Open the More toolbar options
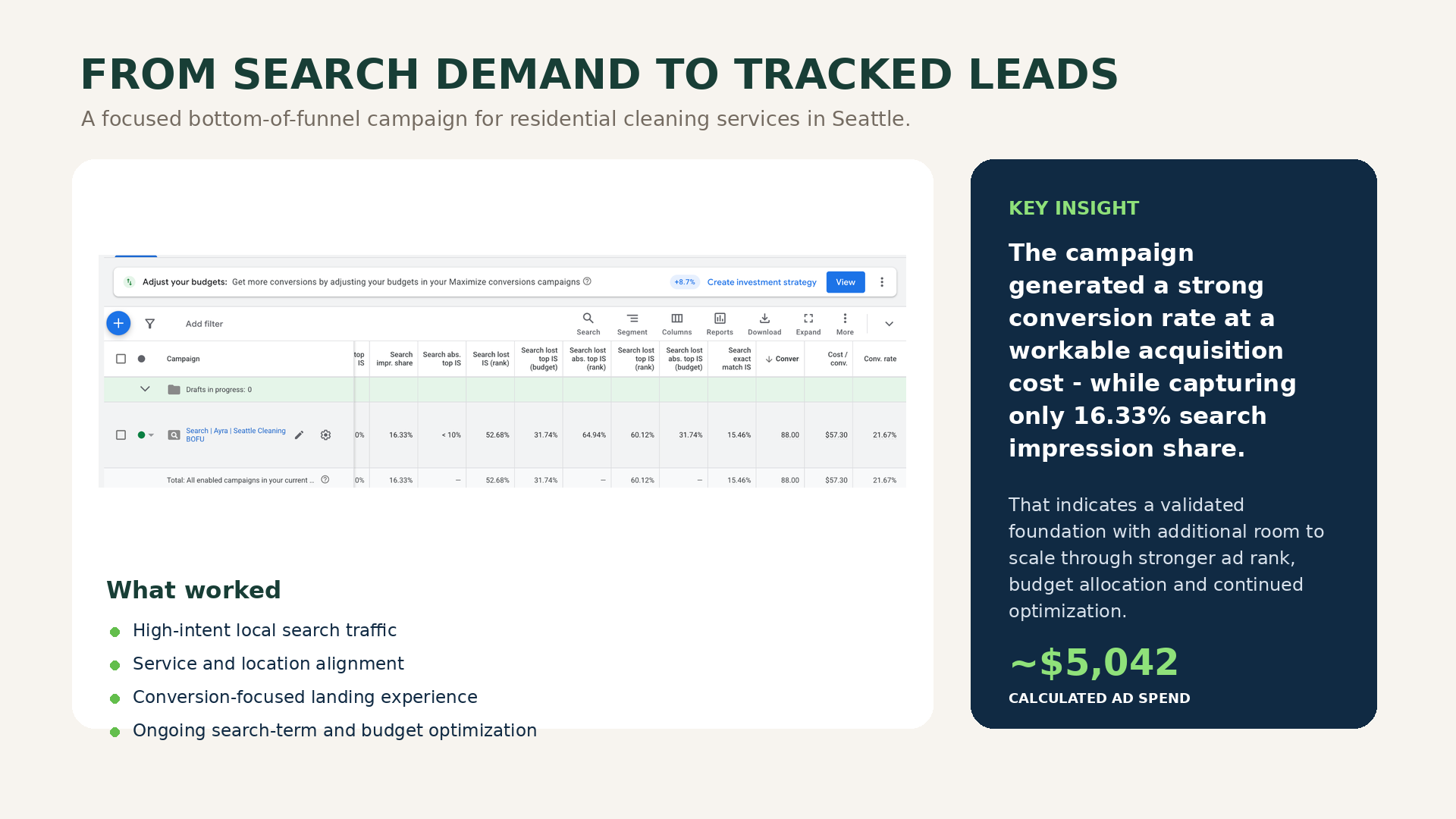The image size is (1456, 819). 845,324
